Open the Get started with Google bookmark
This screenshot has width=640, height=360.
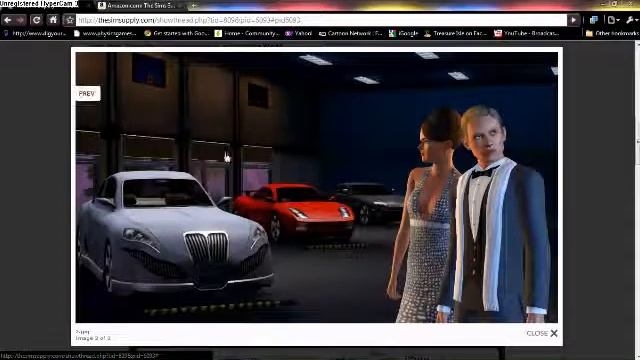tap(176, 33)
